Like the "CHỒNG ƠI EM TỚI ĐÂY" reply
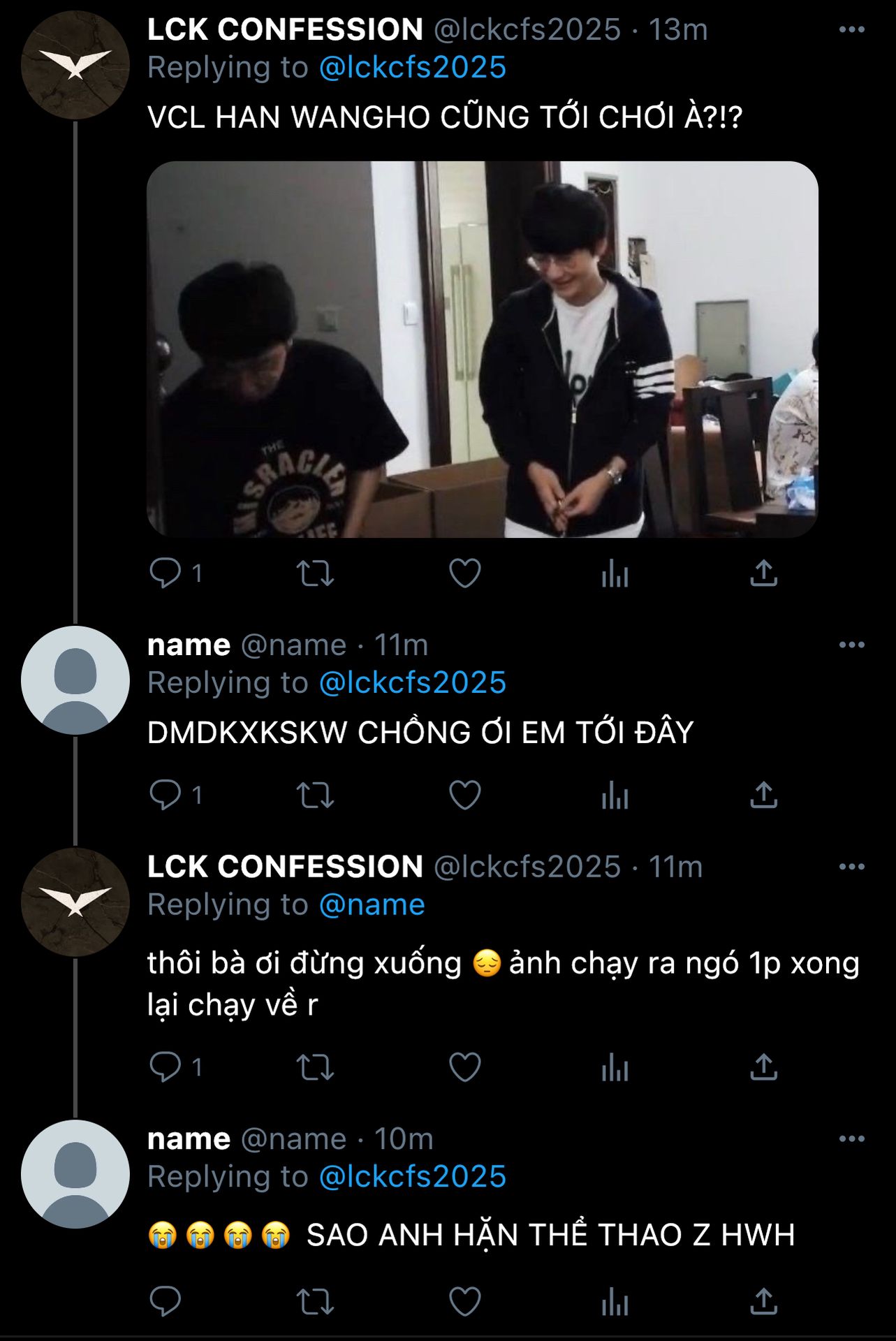Image resolution: width=896 pixels, height=1341 pixels. (464, 795)
